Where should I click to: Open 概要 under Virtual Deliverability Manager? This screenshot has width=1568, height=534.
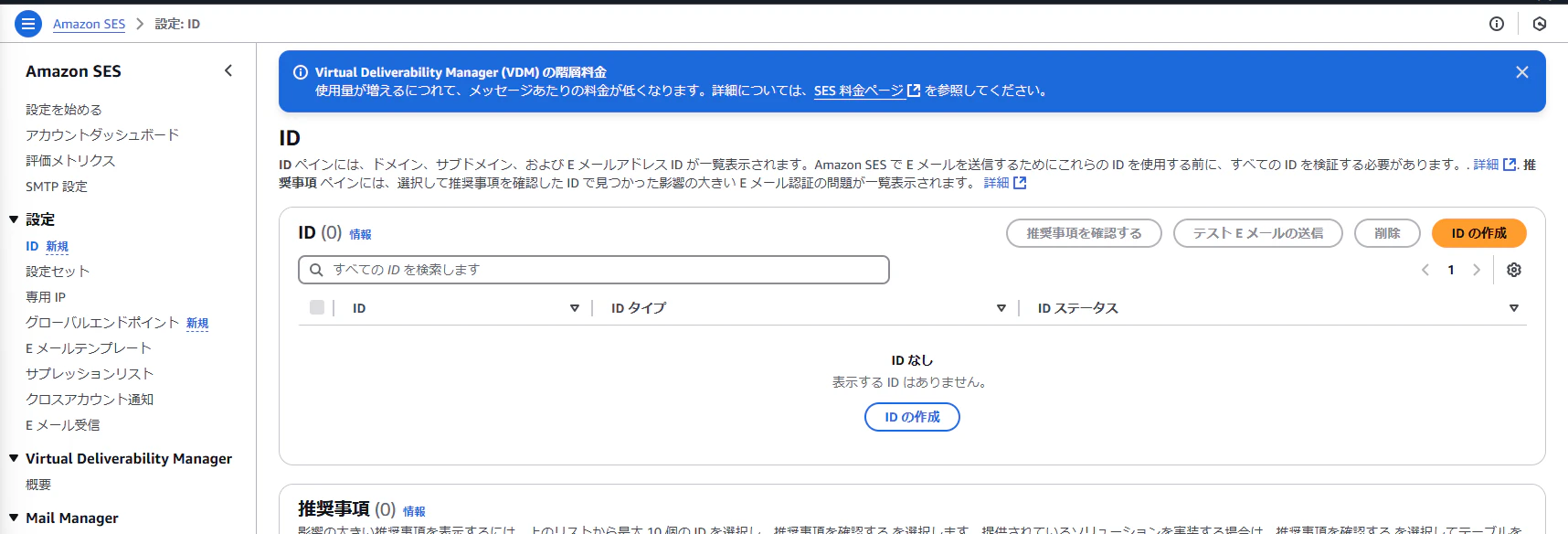click(x=38, y=485)
